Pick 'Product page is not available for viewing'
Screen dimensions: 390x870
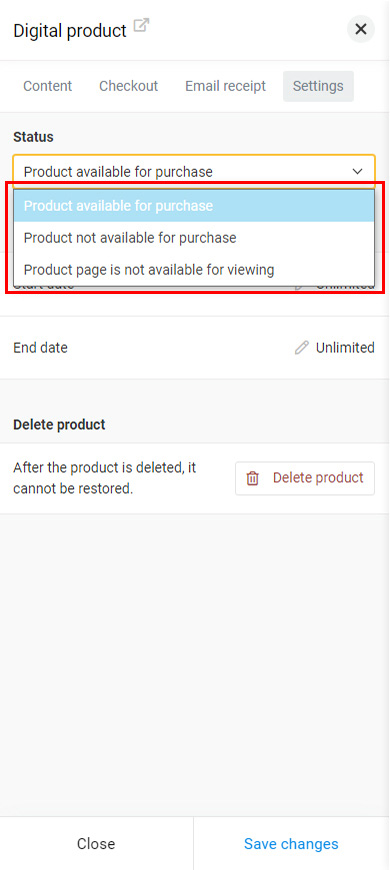pyautogui.click(x=194, y=270)
